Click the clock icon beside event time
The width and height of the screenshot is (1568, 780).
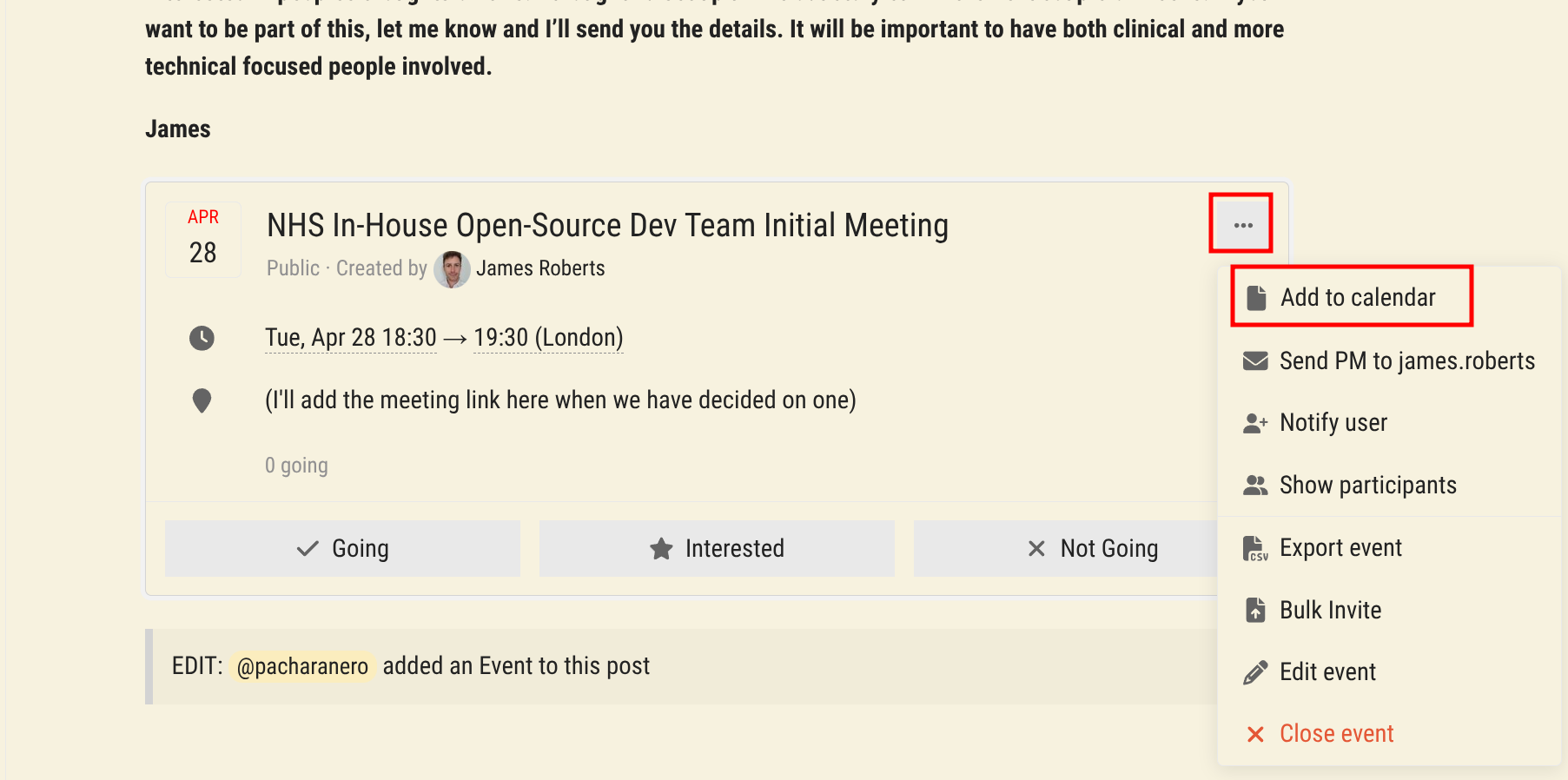[202, 338]
